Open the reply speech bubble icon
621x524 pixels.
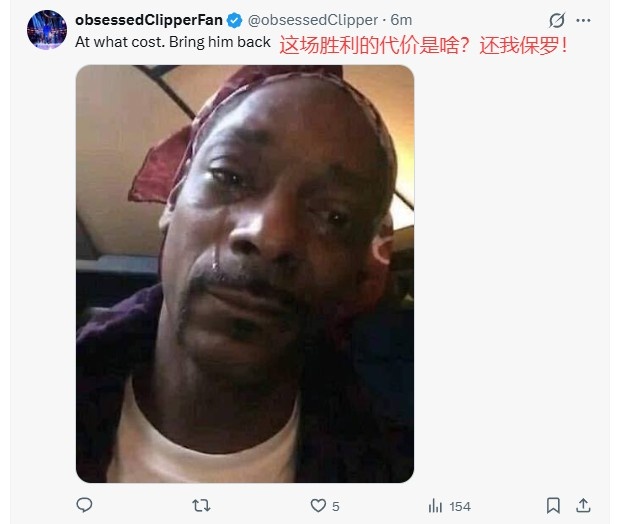84,505
